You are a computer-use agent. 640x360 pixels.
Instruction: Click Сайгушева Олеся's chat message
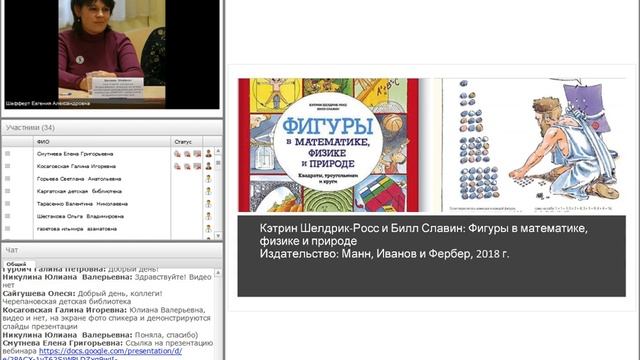click(82, 298)
